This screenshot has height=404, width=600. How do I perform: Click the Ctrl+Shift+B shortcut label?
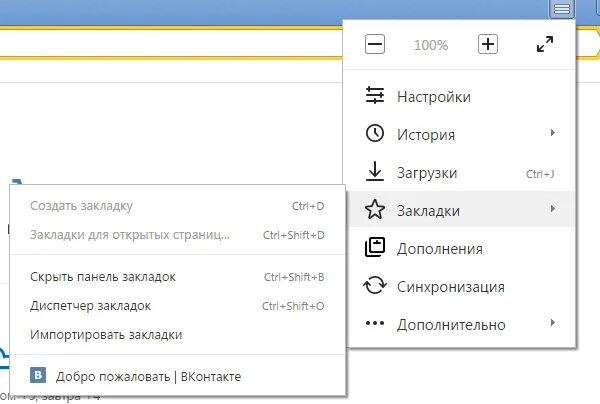pos(294,277)
